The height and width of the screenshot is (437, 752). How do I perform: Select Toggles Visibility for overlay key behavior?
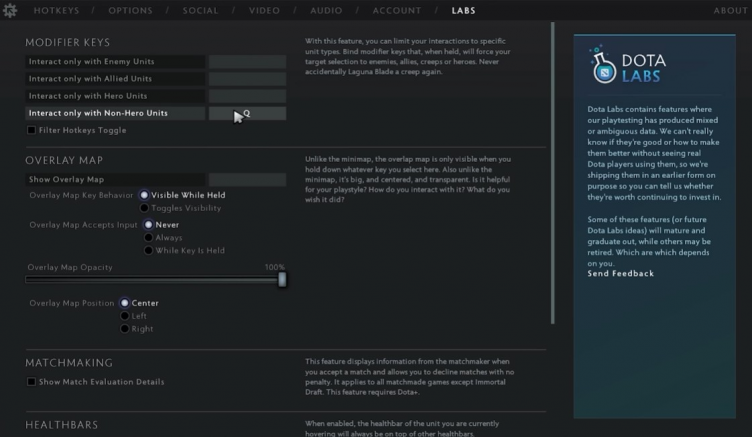146,208
